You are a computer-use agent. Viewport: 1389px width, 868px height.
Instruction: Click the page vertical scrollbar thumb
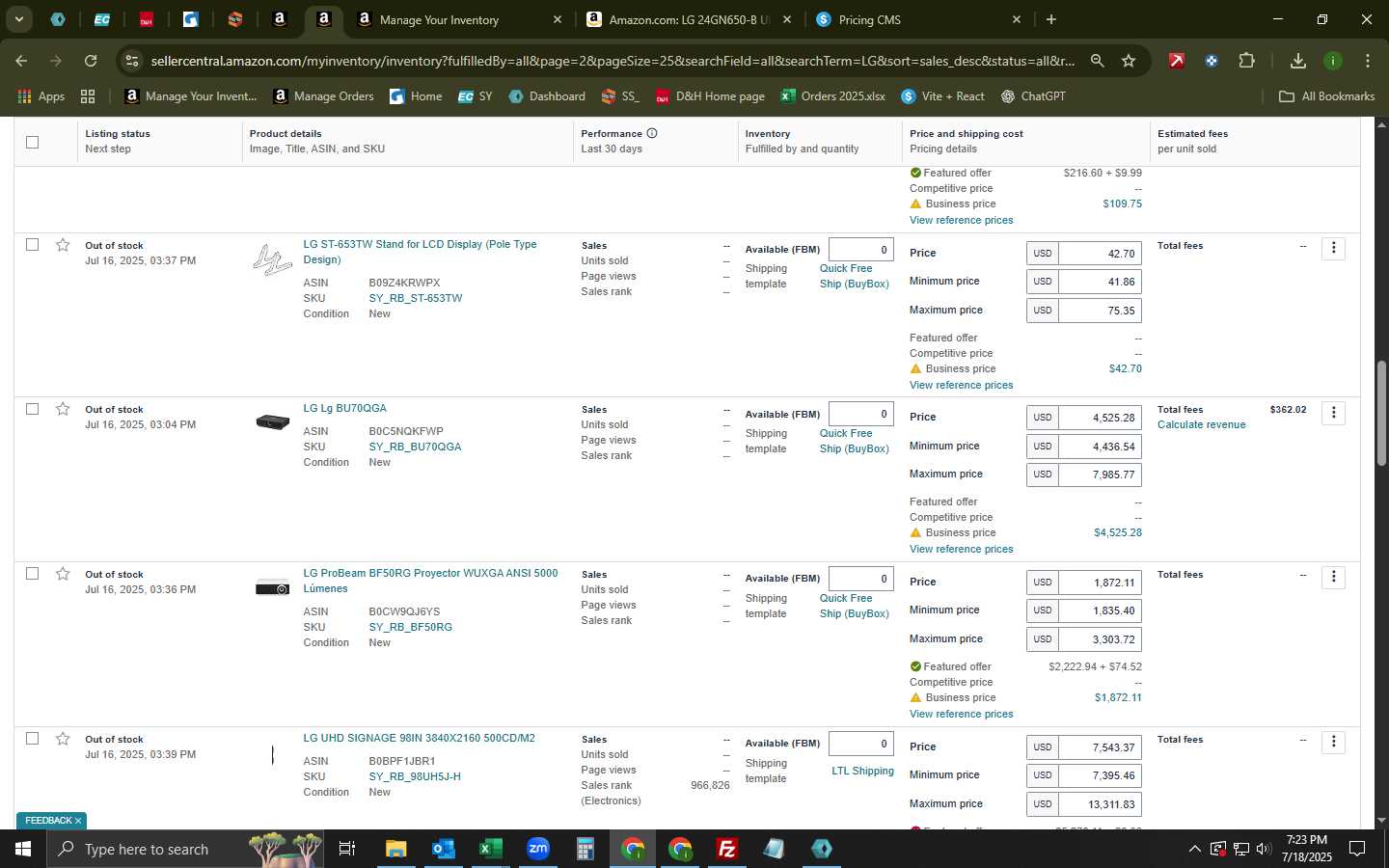[1381, 413]
